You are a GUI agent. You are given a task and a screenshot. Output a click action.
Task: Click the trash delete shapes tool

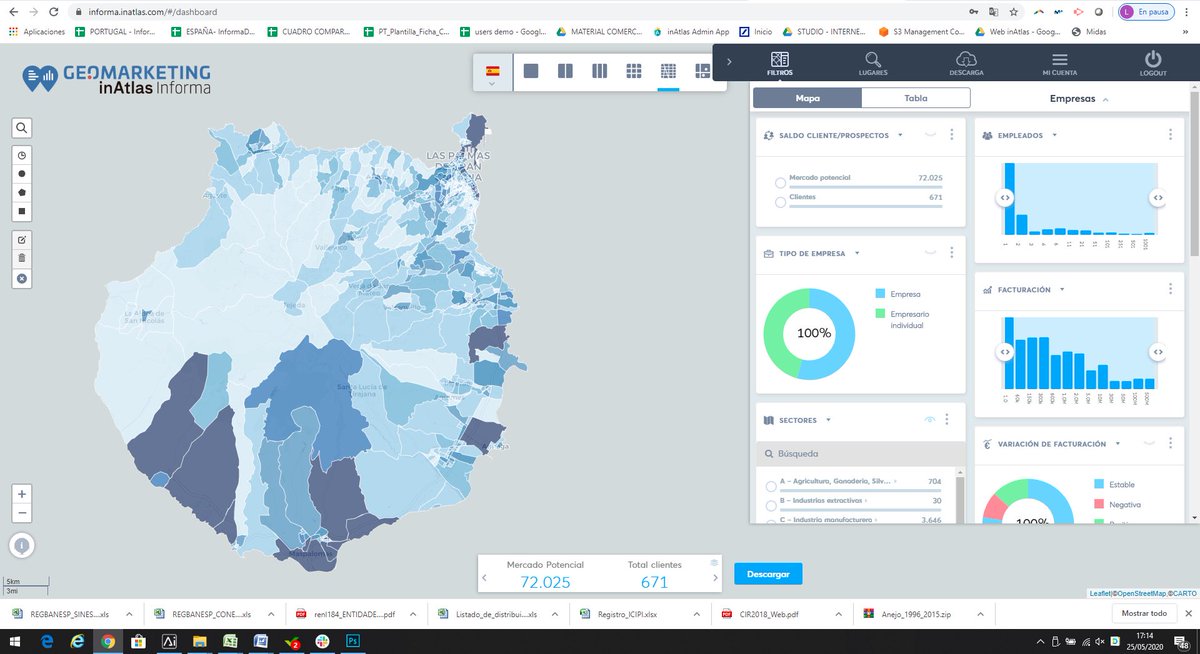(x=22, y=258)
